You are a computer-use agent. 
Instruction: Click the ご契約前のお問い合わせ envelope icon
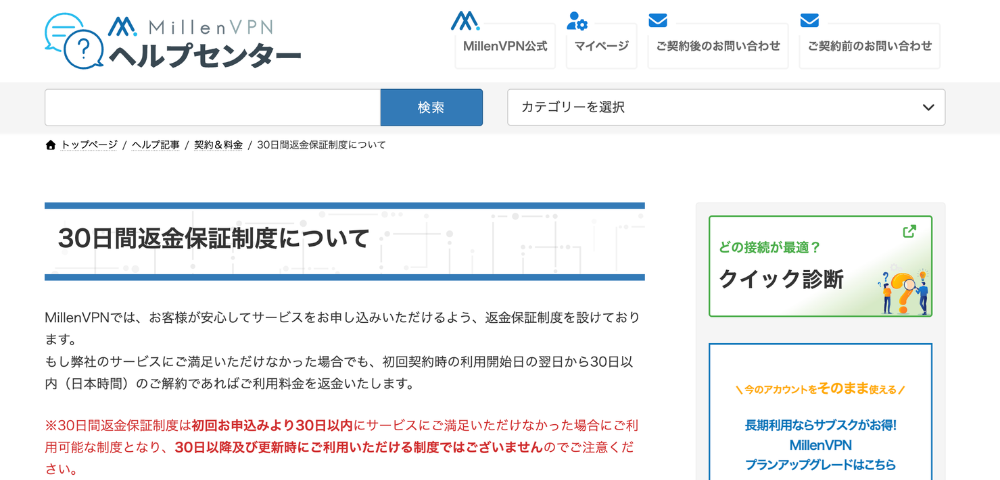(809, 20)
